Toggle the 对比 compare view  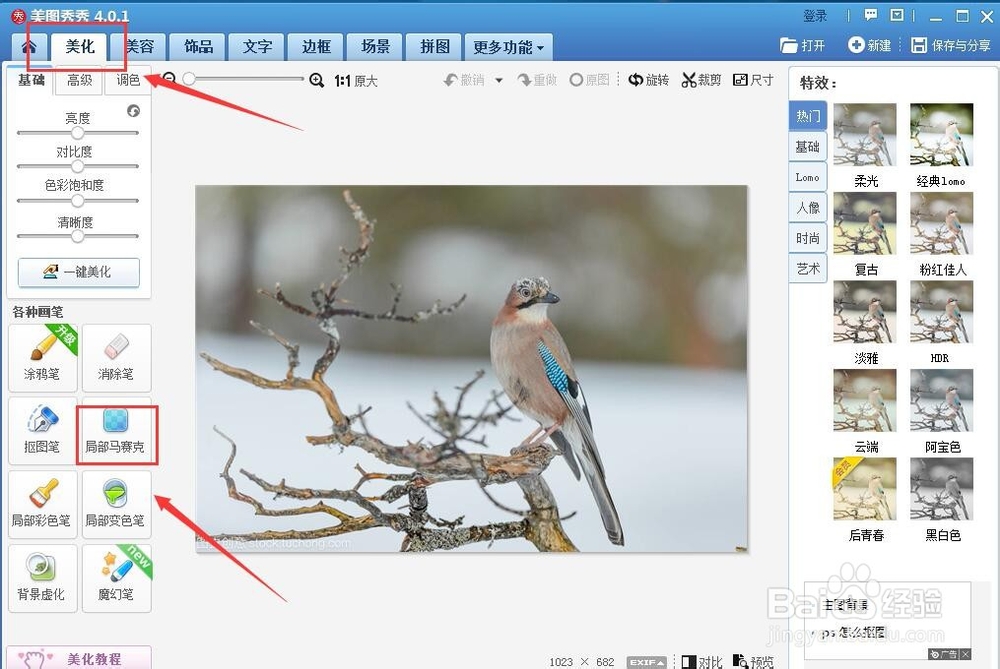pos(702,662)
